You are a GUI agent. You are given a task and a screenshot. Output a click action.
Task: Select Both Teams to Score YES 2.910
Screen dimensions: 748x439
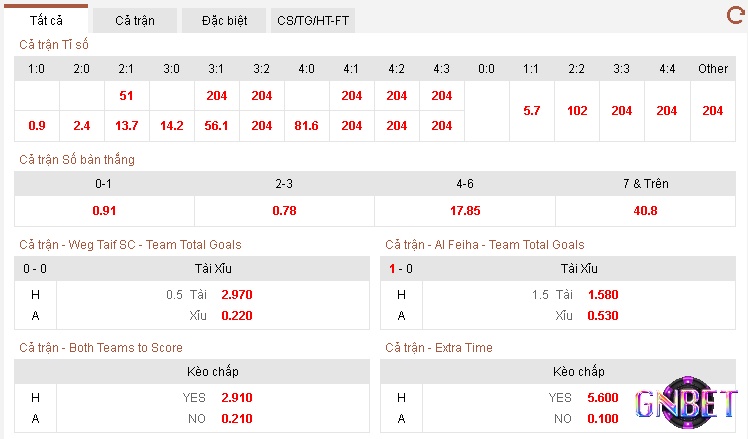237,397
